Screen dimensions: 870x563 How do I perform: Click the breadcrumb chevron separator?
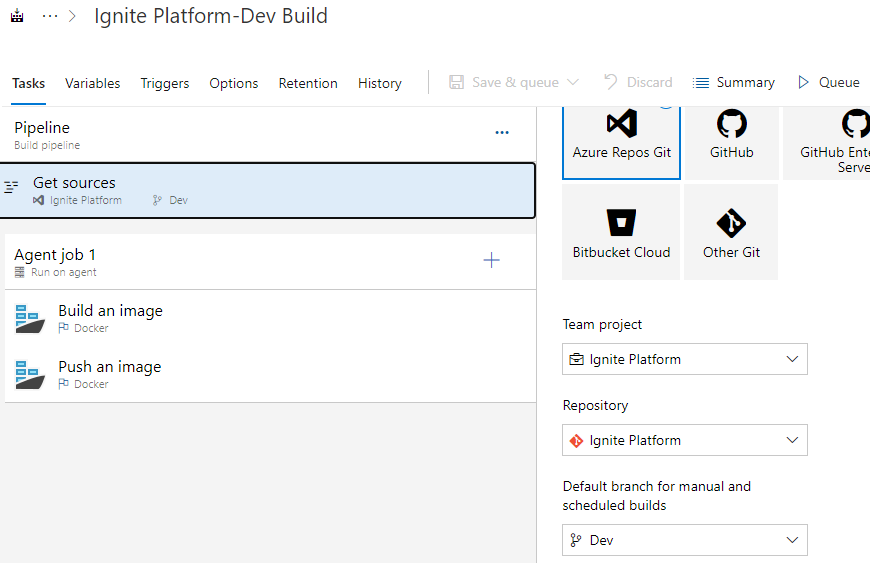[x=72, y=16]
